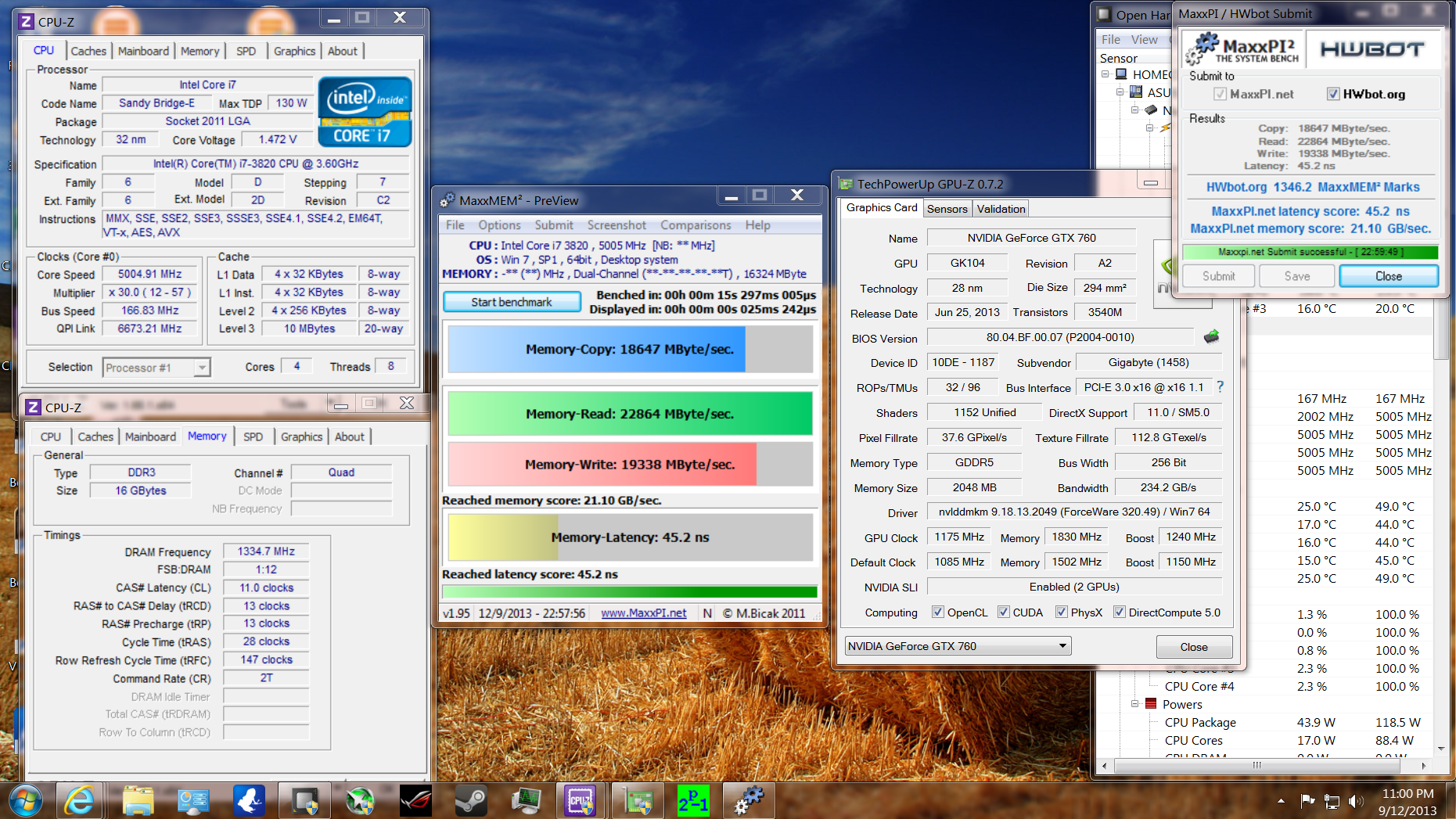Click the volume speaker tray icon
The width and height of the screenshot is (1456, 819).
1356,801
